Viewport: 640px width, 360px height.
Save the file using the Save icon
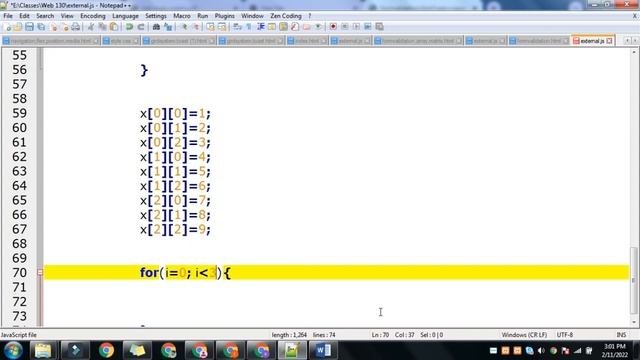(x=29, y=27)
